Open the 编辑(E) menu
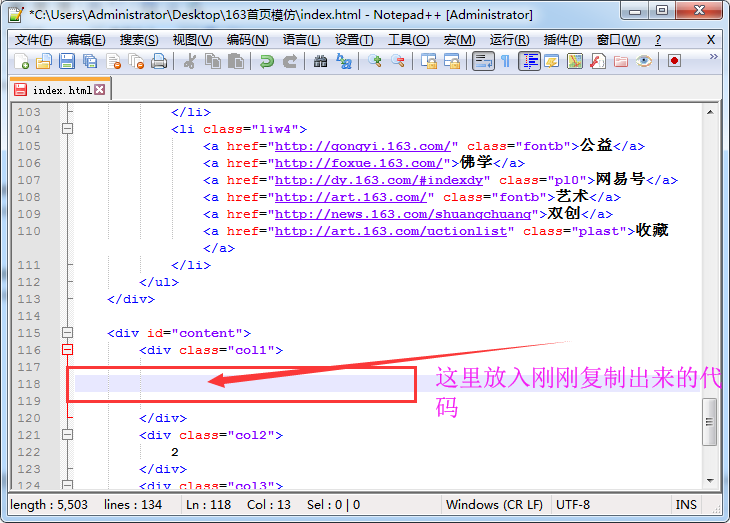Image resolution: width=730 pixels, height=523 pixels. click(86, 40)
